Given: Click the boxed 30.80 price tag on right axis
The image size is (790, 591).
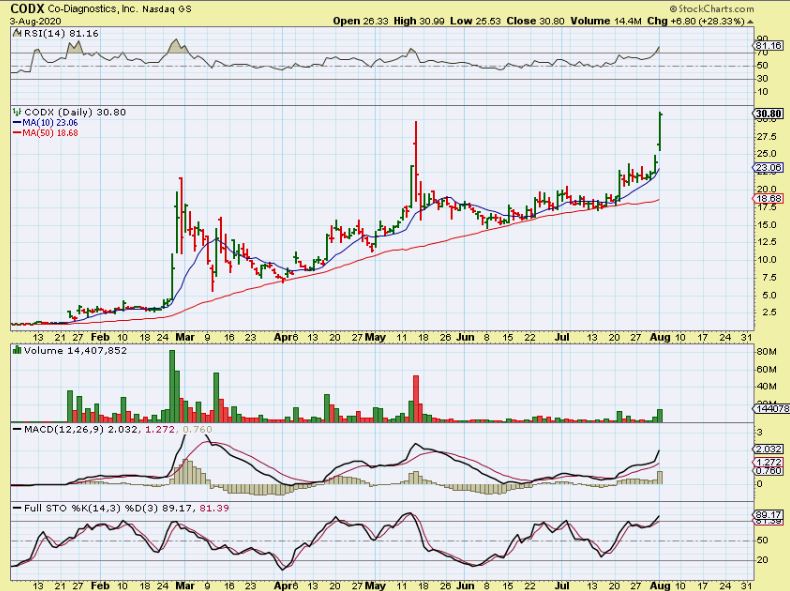Looking at the screenshot, I should click(x=768, y=114).
